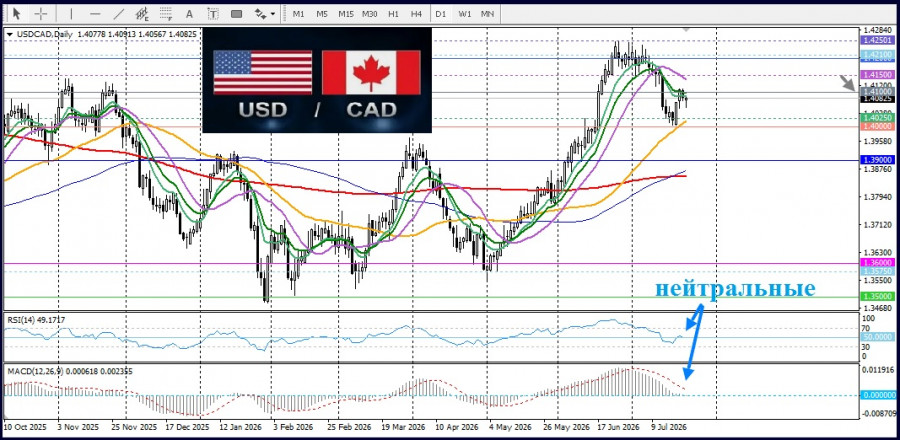The height and width of the screenshot is (440, 900).
Task: Switch chart to M15 timeframe
Action: [346, 13]
